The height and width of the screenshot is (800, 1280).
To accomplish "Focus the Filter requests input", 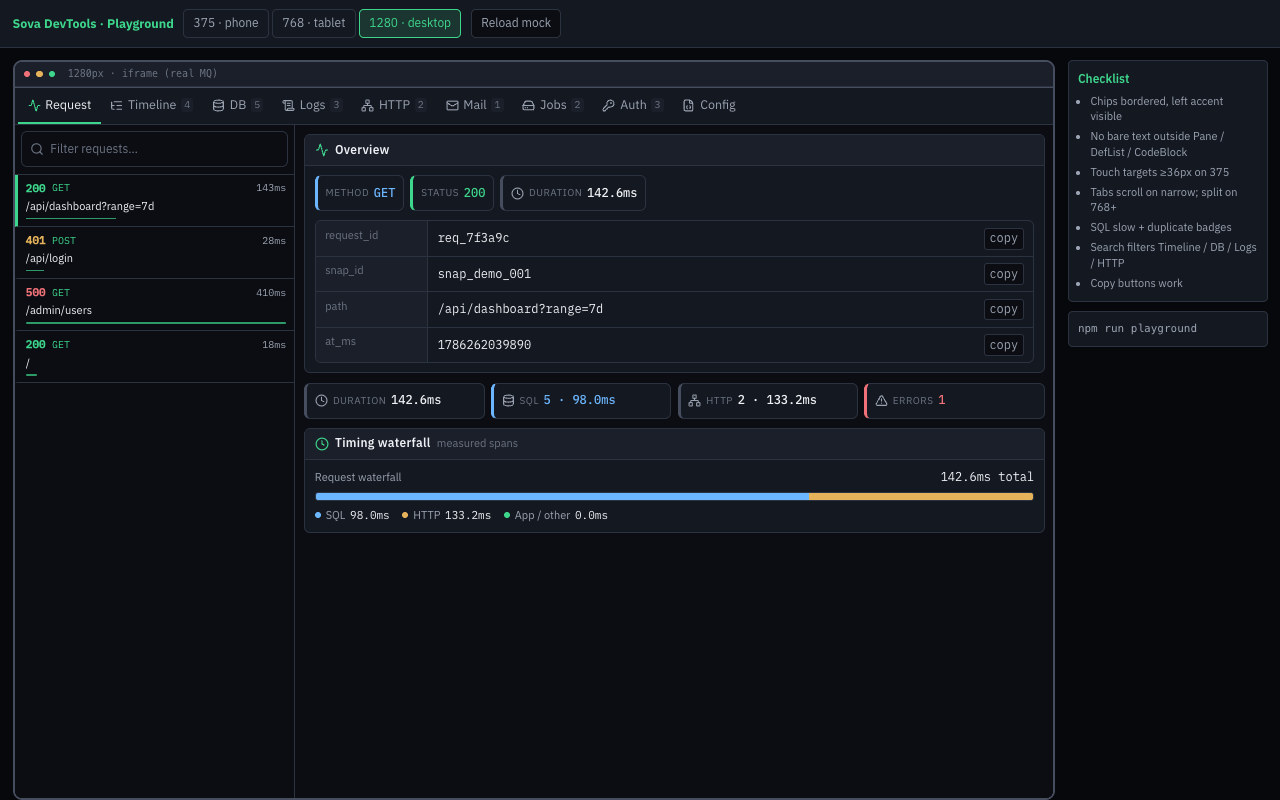I will click(154, 149).
